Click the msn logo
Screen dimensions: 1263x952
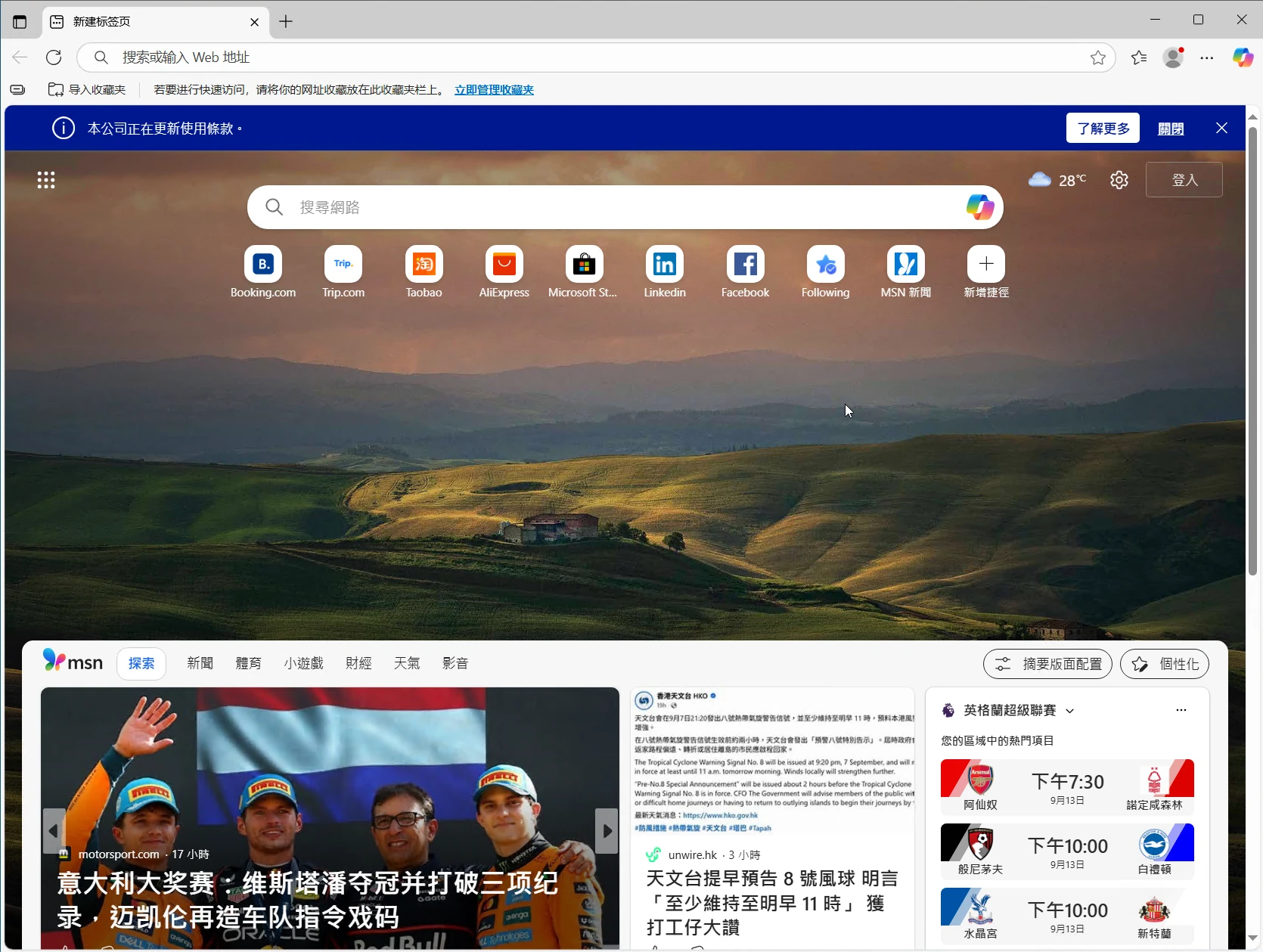tap(73, 662)
